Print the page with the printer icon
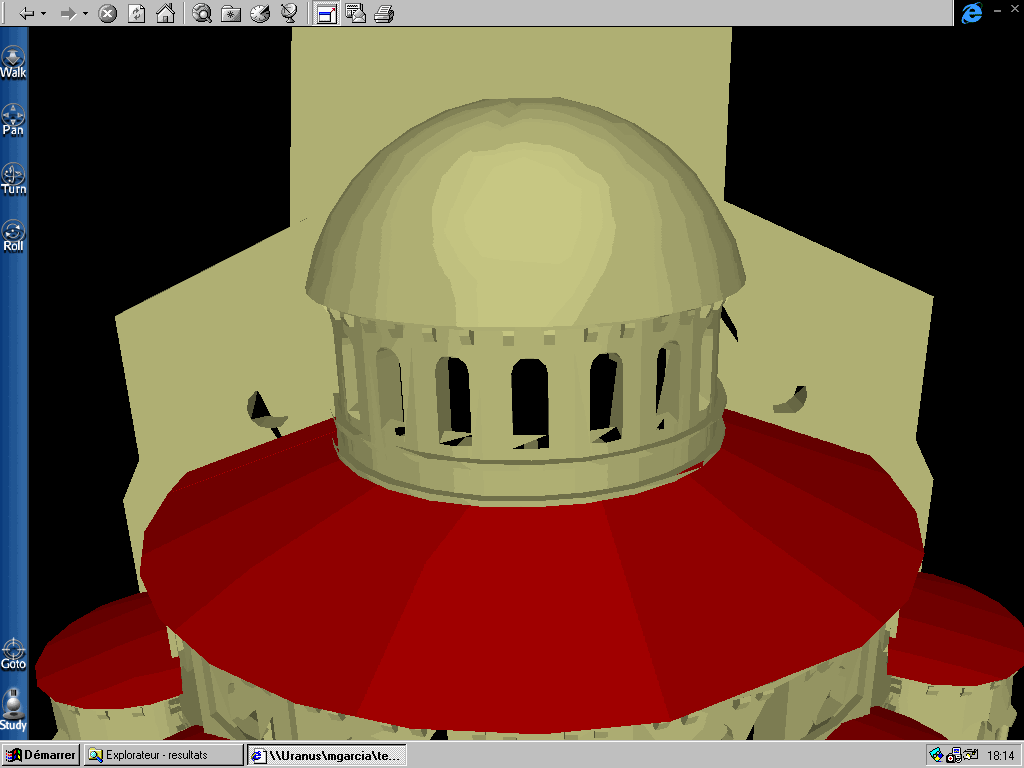Viewport: 1024px width, 768px height. [384, 14]
